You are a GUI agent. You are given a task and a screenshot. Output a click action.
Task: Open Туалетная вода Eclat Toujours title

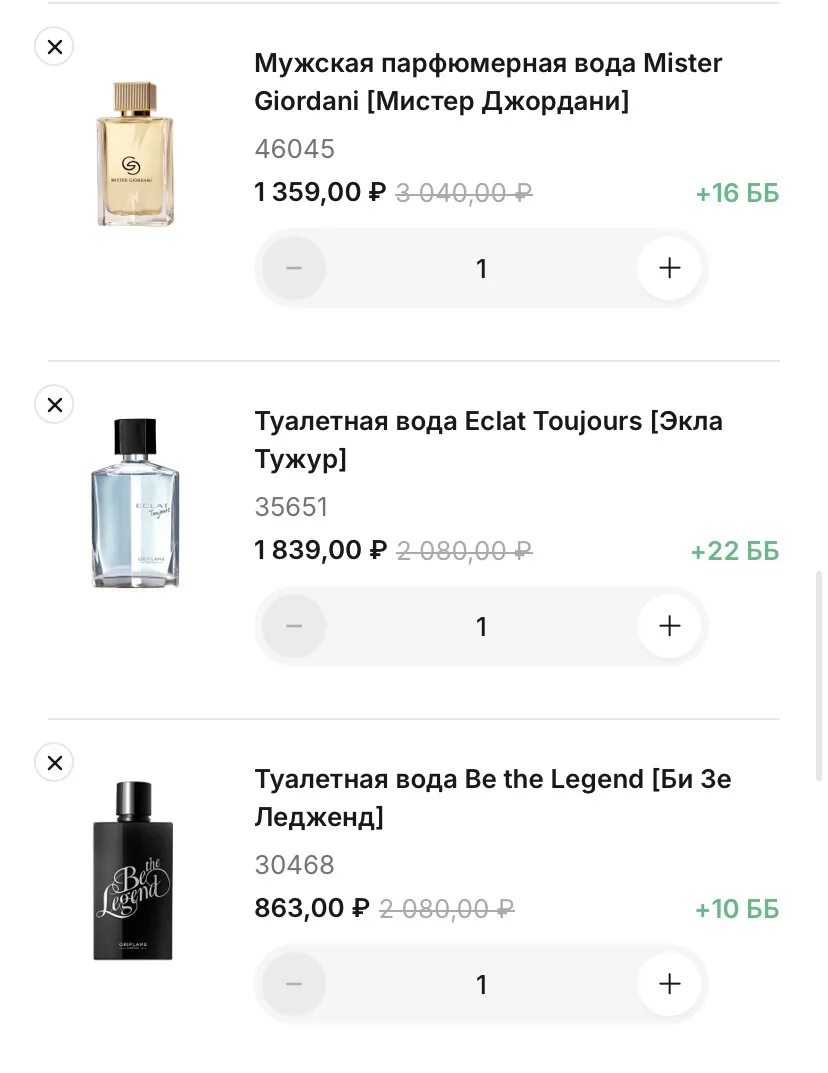(x=488, y=440)
